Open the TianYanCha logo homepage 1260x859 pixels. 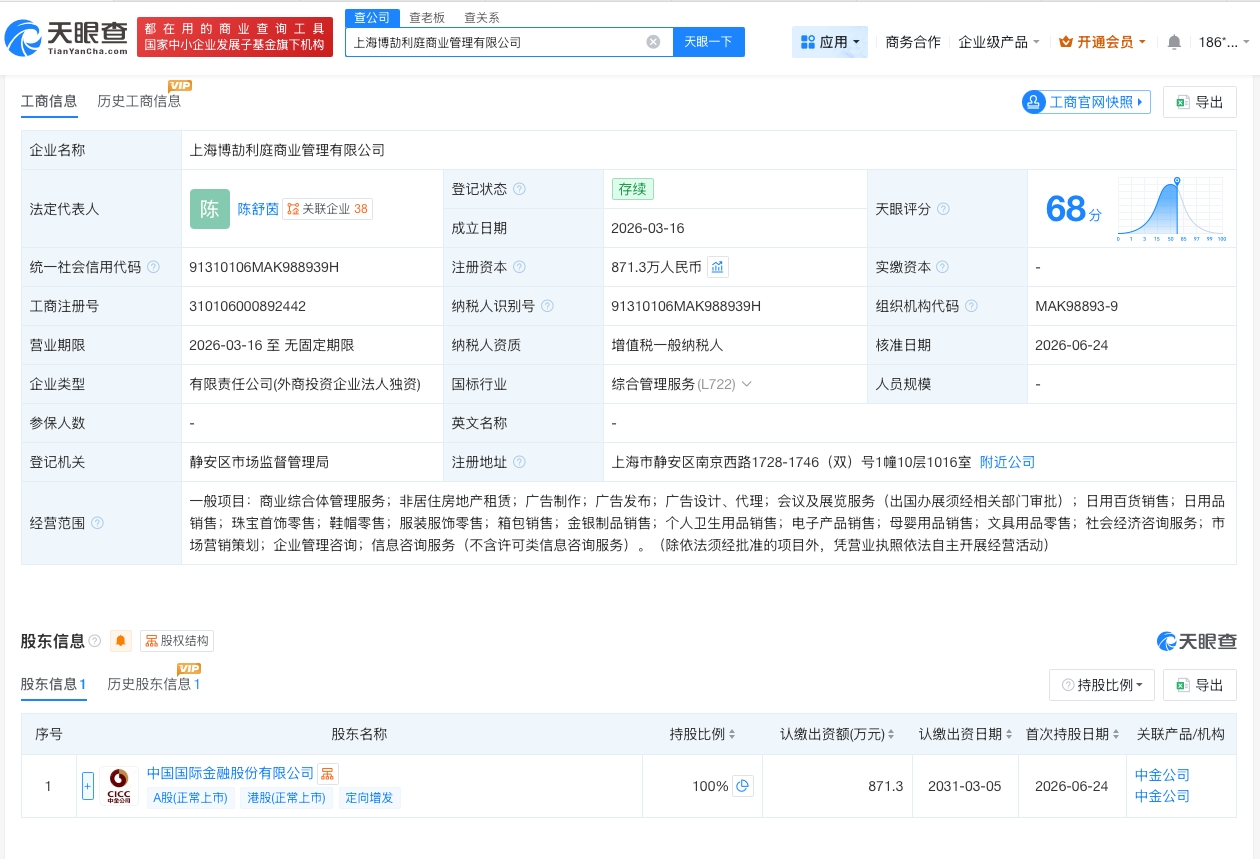[67, 37]
